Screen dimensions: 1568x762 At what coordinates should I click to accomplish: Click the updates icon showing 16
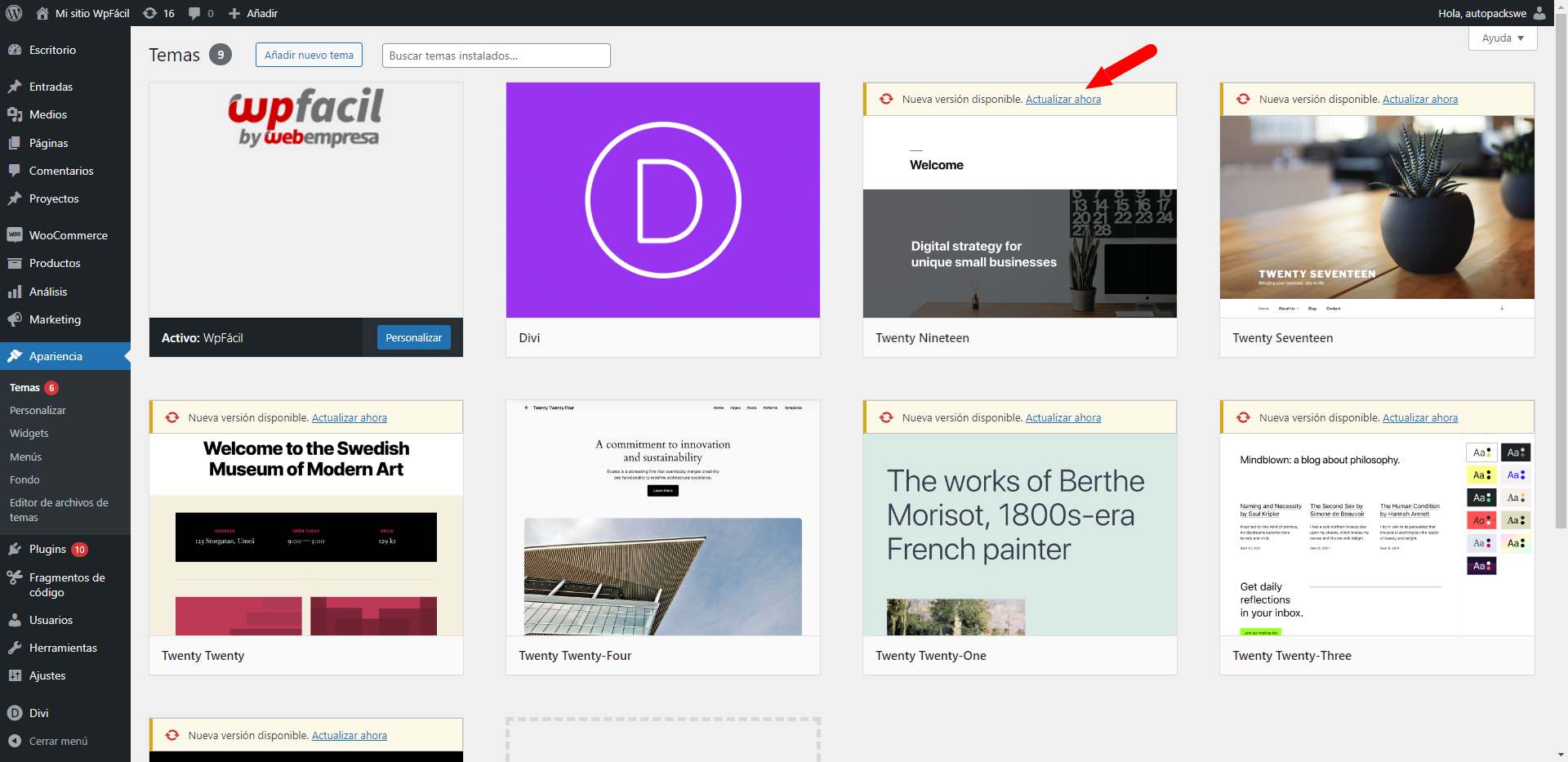(149, 13)
